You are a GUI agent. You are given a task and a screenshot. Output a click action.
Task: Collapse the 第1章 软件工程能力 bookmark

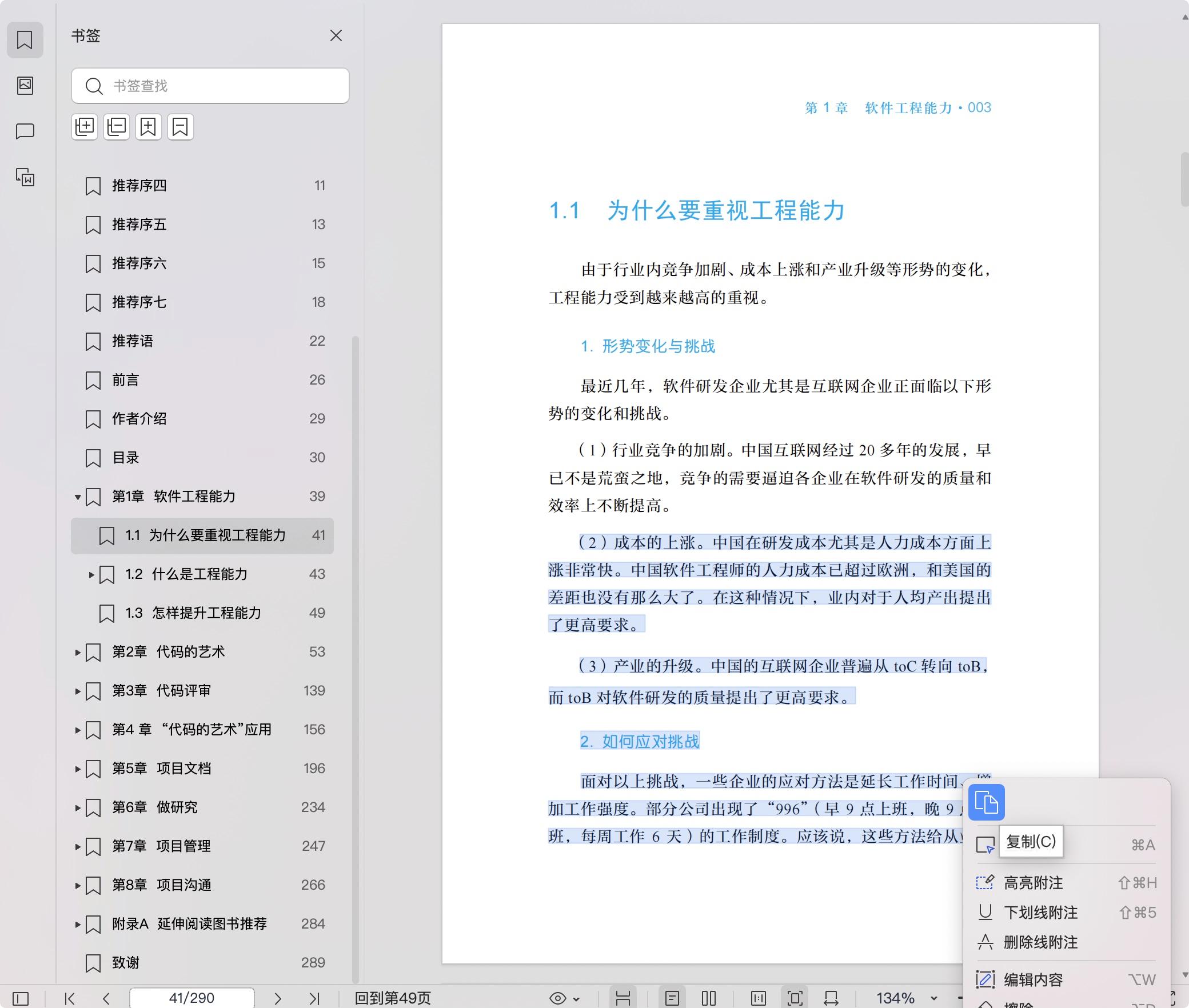tap(78, 497)
